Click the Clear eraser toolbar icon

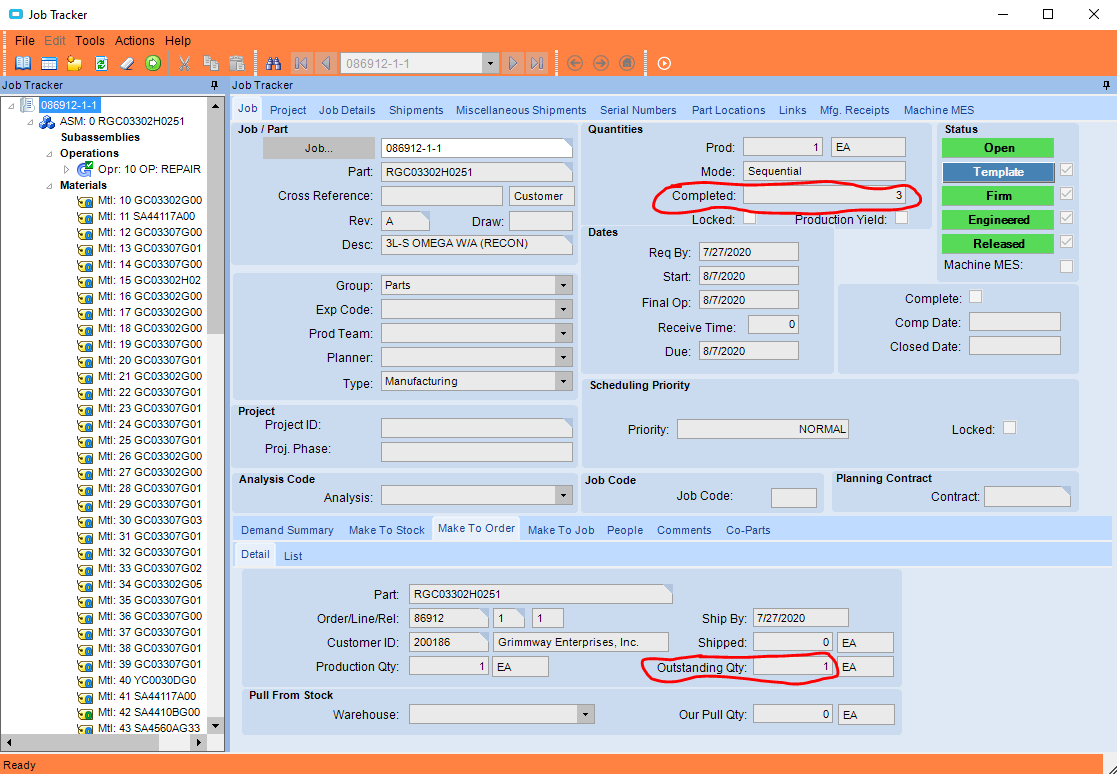pos(127,63)
